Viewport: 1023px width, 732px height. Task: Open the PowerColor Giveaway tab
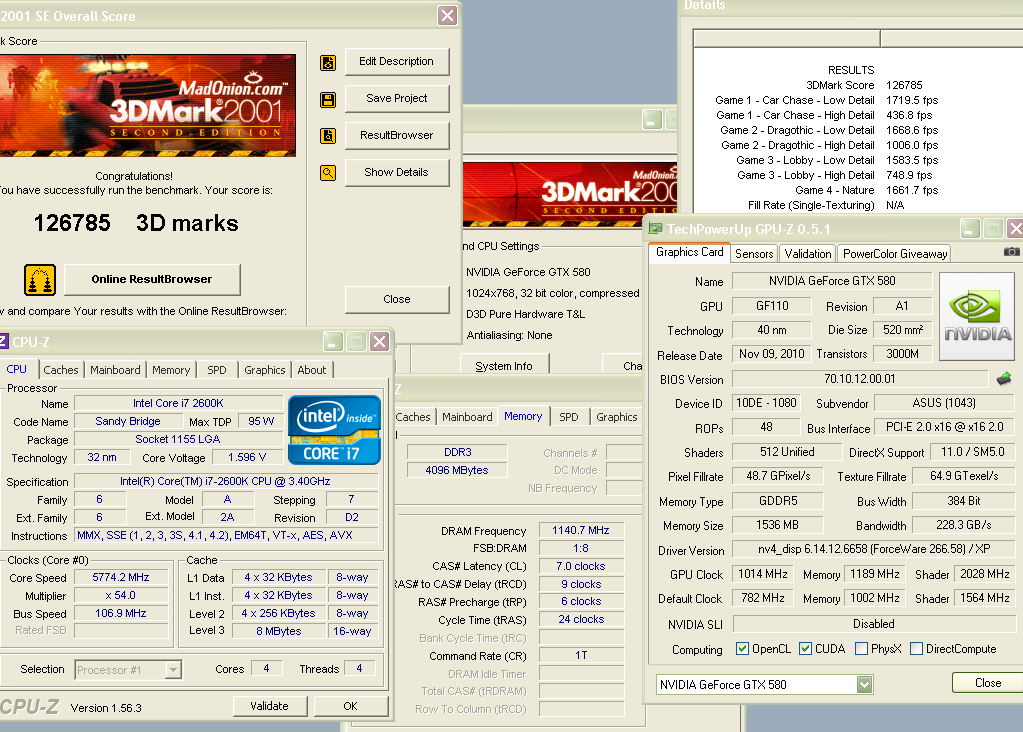coord(894,254)
